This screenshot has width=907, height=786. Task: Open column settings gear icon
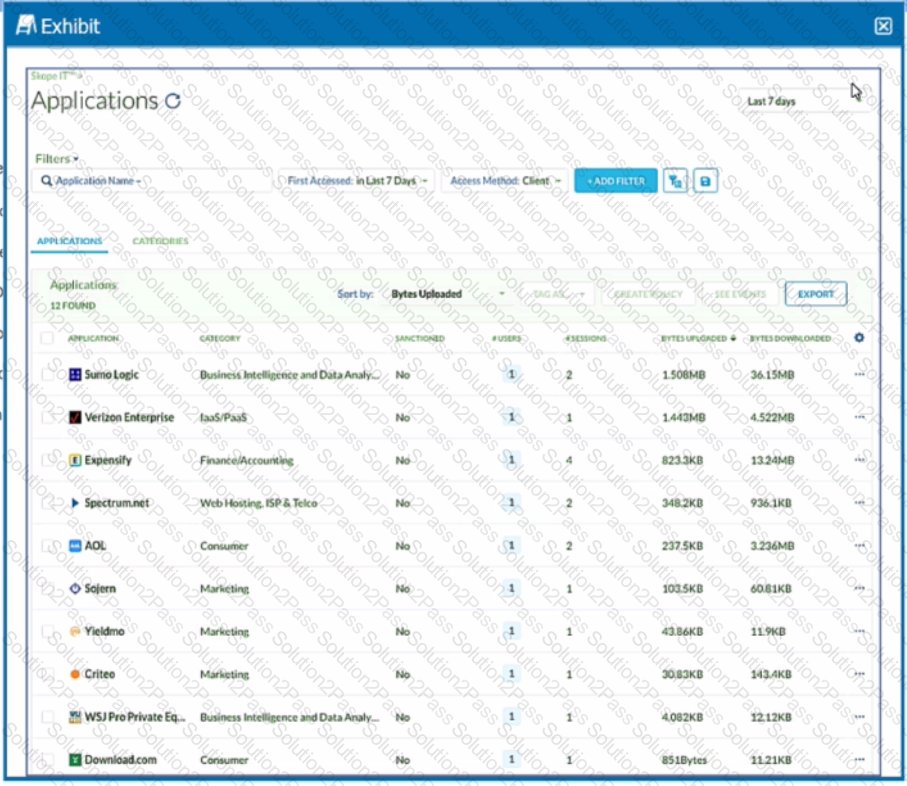coord(859,338)
